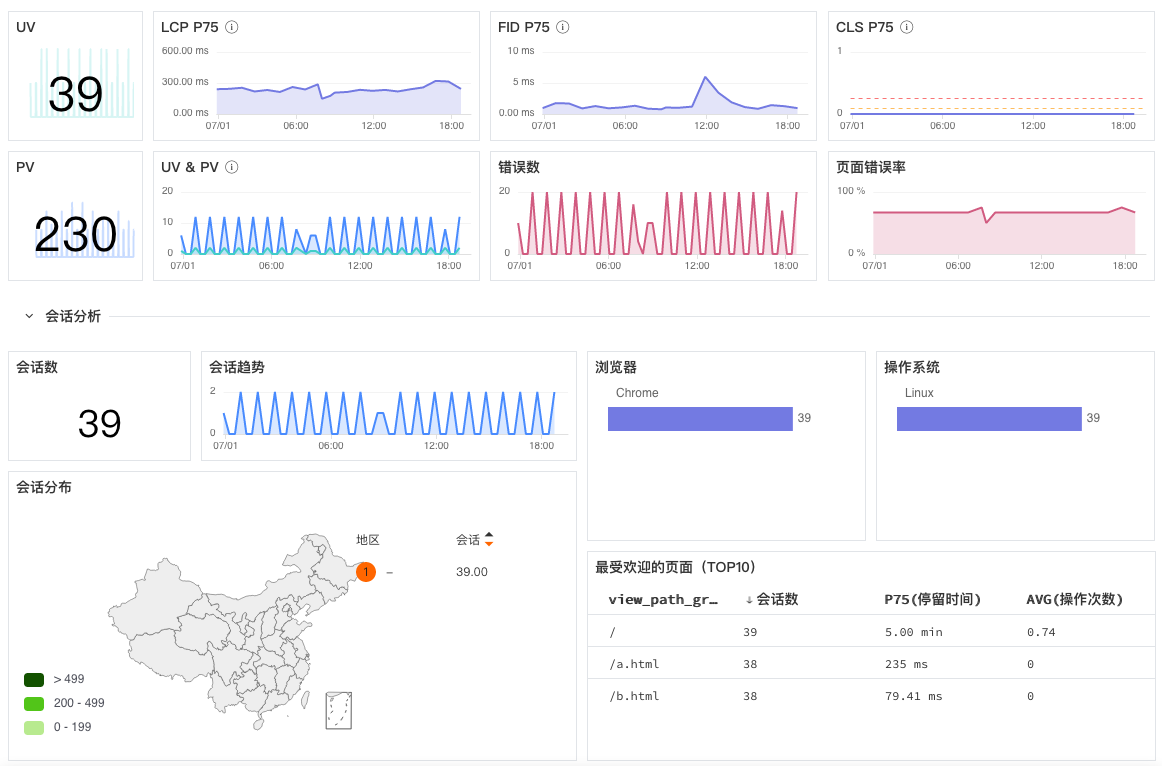The image size is (1162, 766).
Task: Click down arrow sort icon next to 会话数
Action: 749,600
